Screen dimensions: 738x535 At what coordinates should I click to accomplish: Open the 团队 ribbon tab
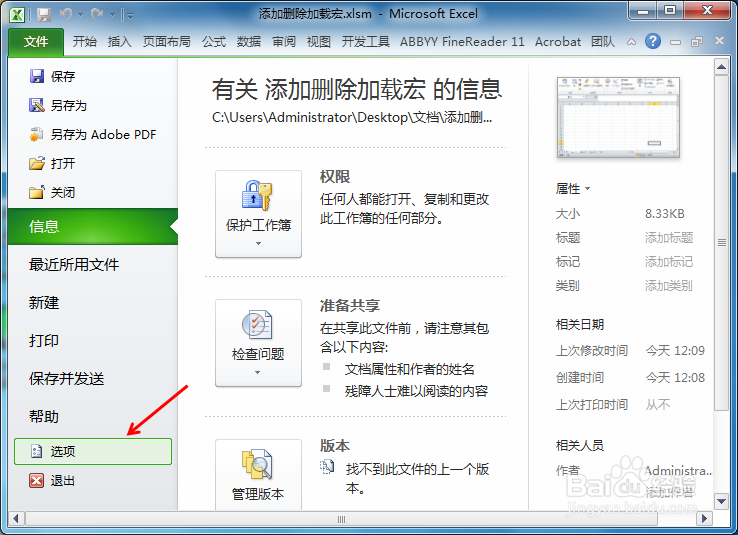603,42
